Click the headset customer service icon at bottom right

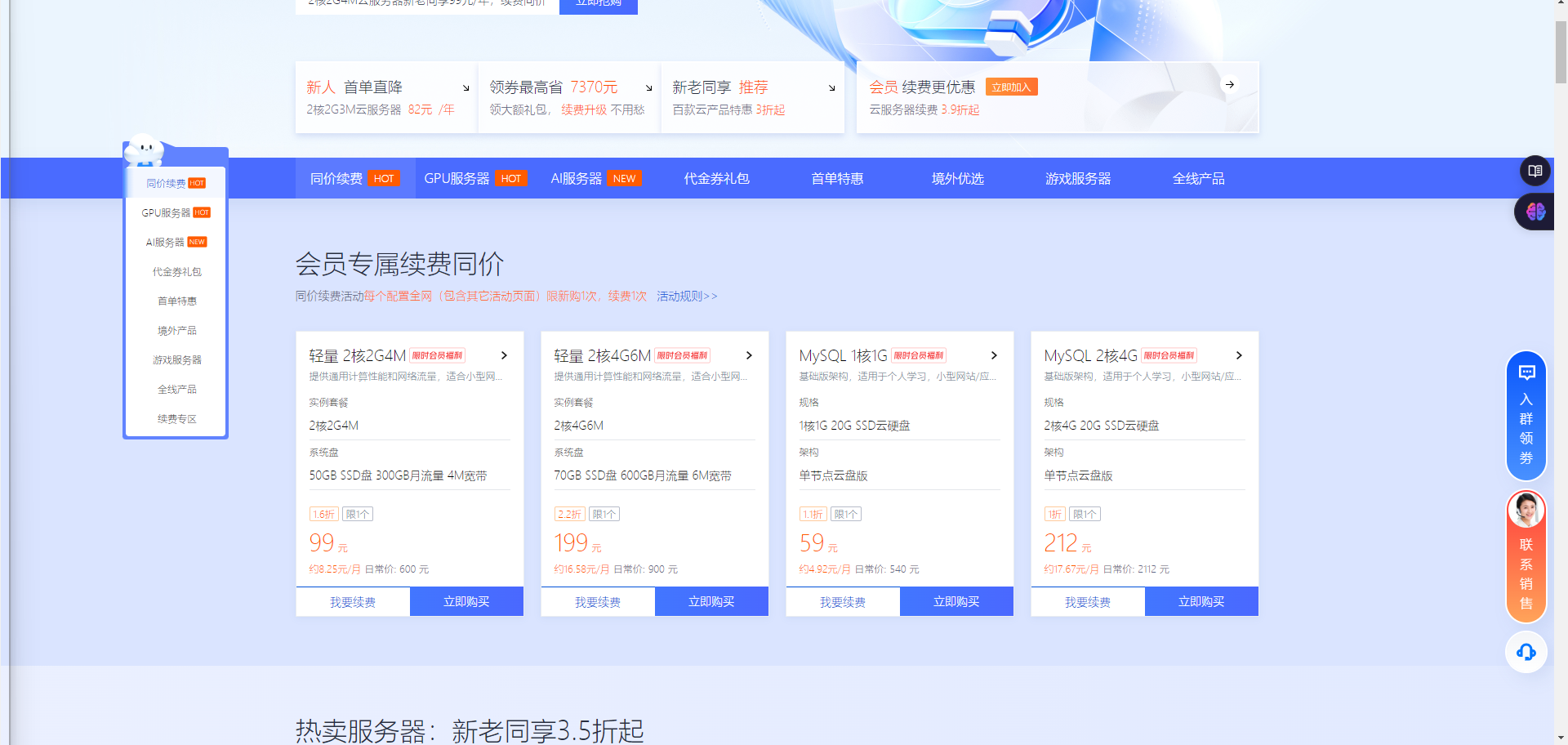(1526, 652)
